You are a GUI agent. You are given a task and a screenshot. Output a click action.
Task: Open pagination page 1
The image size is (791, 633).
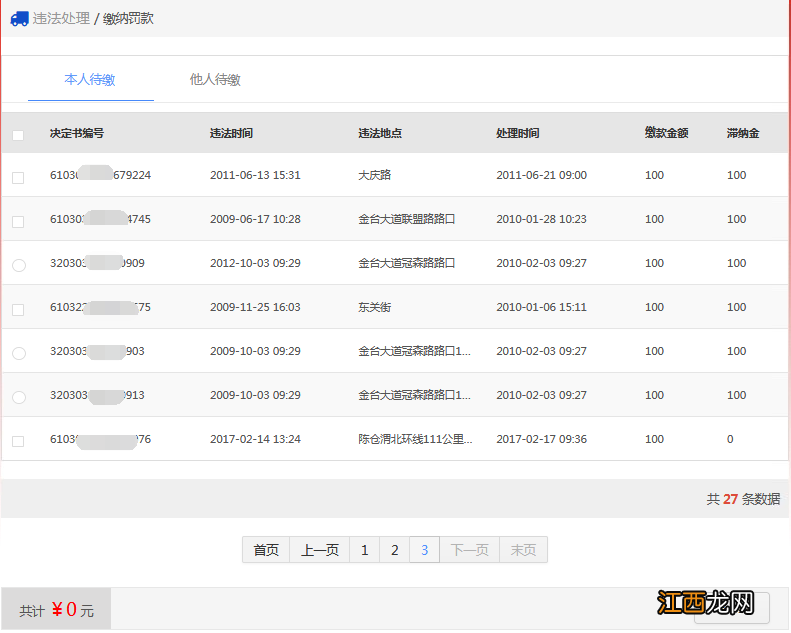pyautogui.click(x=365, y=550)
